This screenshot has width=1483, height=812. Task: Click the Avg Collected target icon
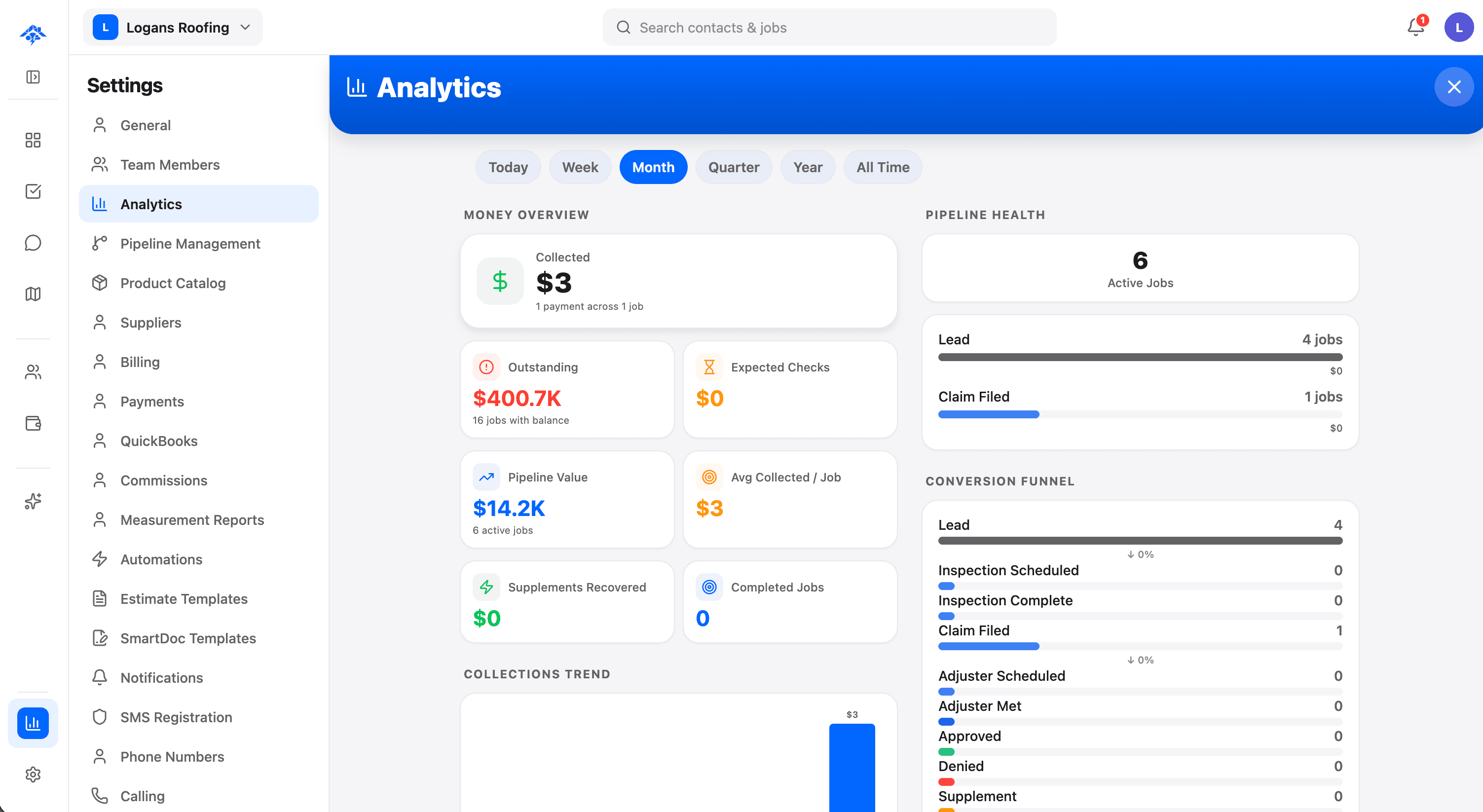click(x=709, y=477)
